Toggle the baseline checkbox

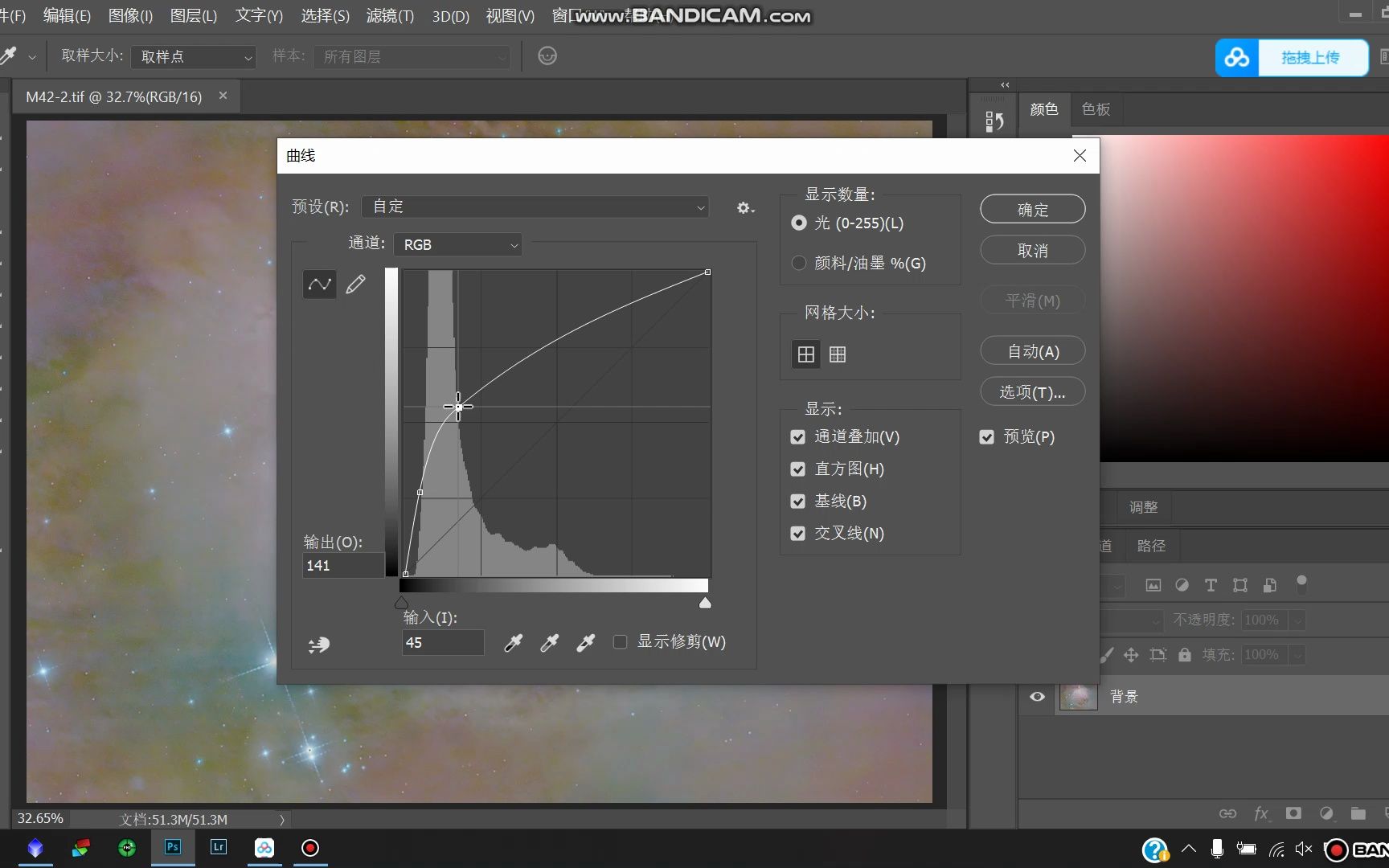pos(798,501)
